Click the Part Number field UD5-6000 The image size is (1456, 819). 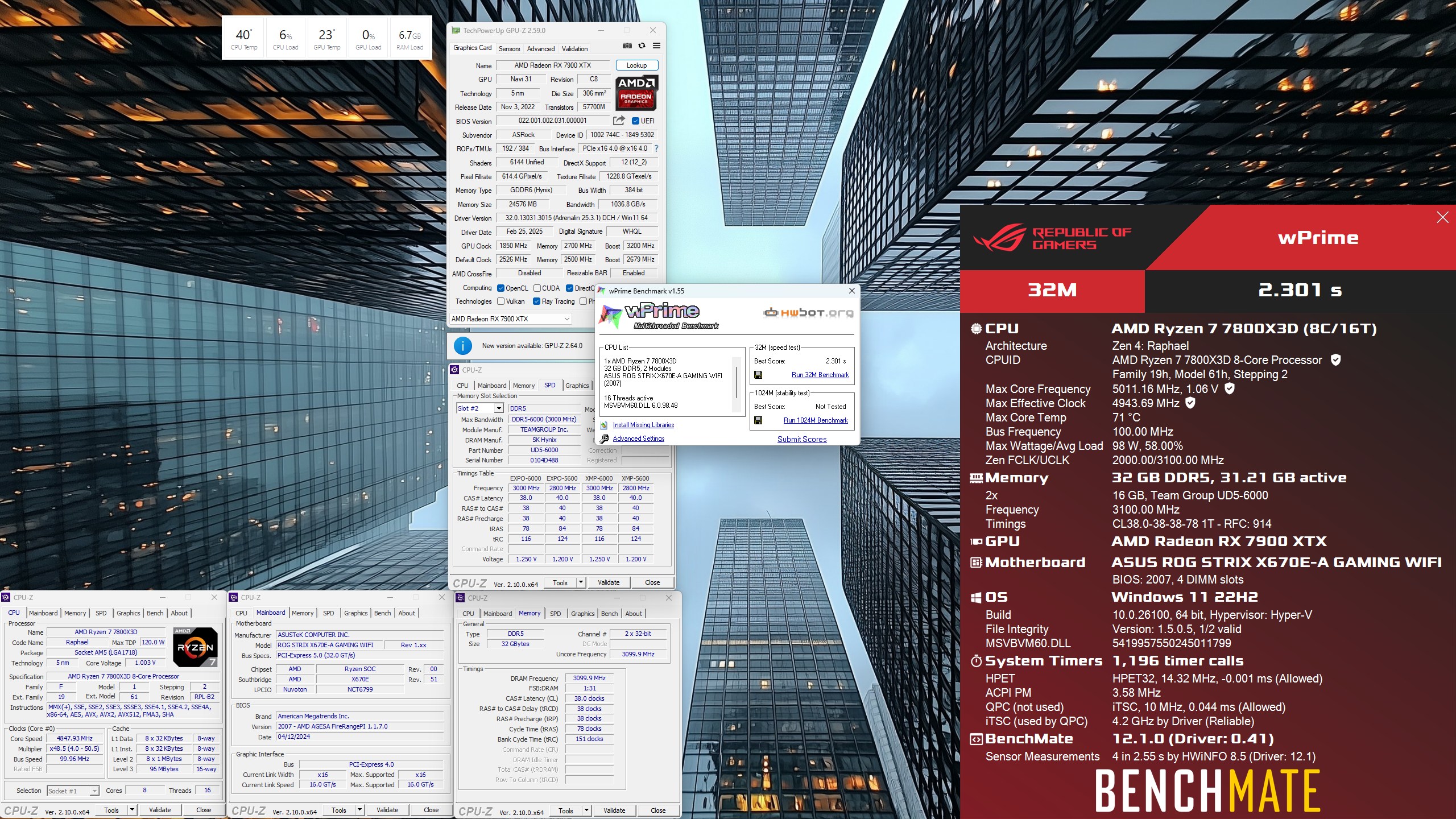tap(544, 450)
